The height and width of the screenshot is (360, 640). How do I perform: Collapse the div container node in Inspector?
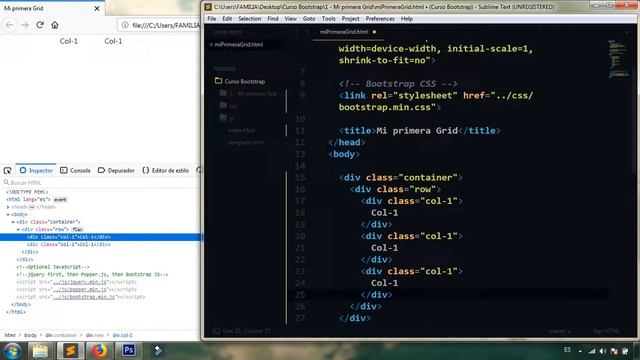point(13,222)
